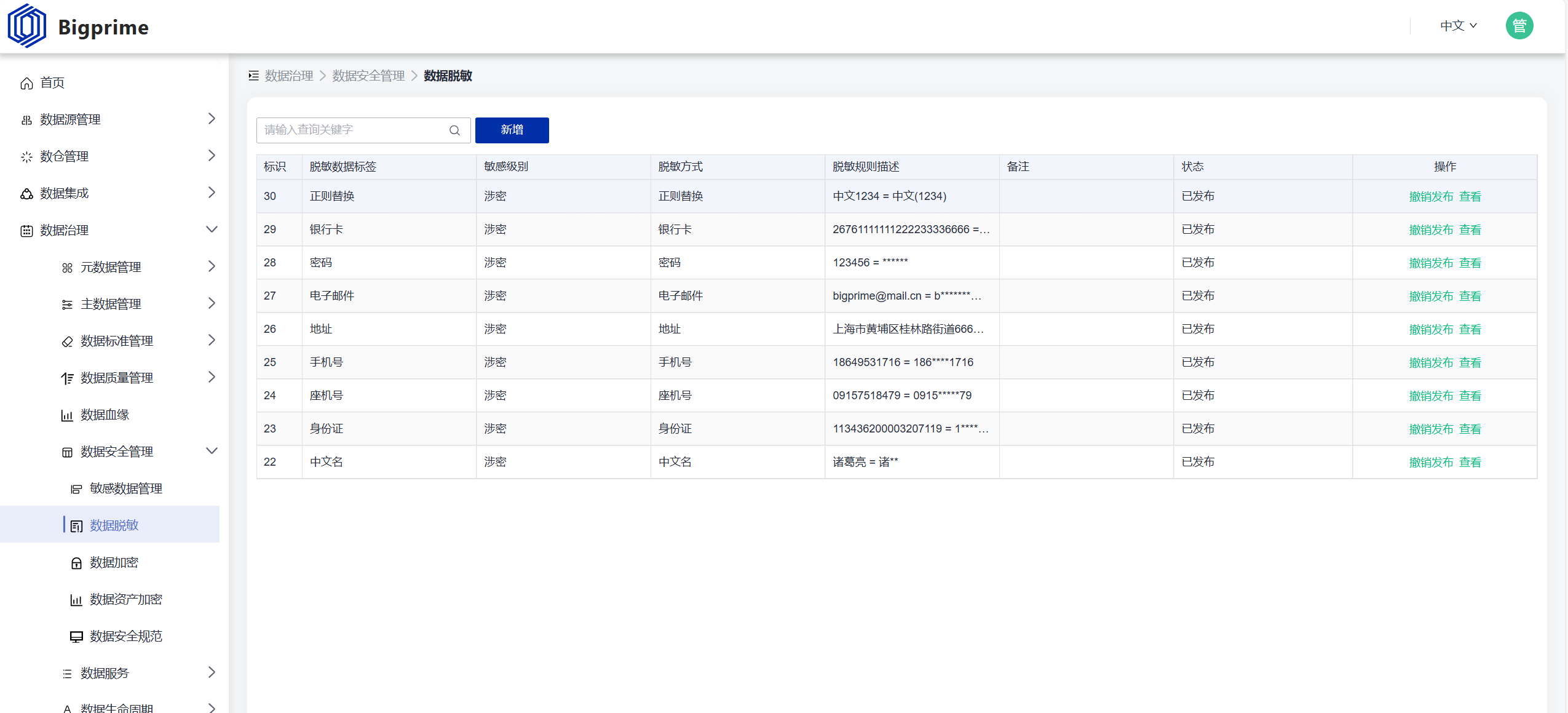
Task: Click 数据治理 in the breadcrumb
Action: click(x=289, y=76)
